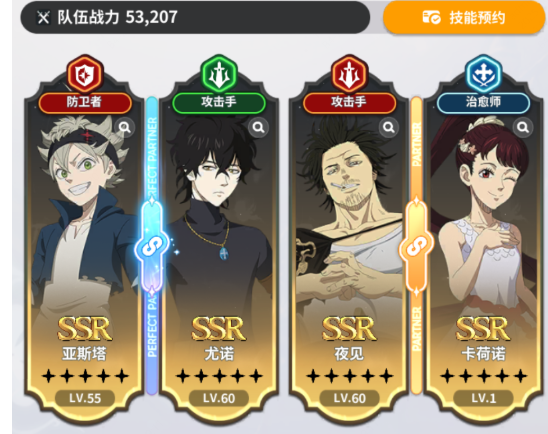The width and height of the screenshot is (548, 434).
Task: Select the 防卫者 role label
Action: [85, 103]
